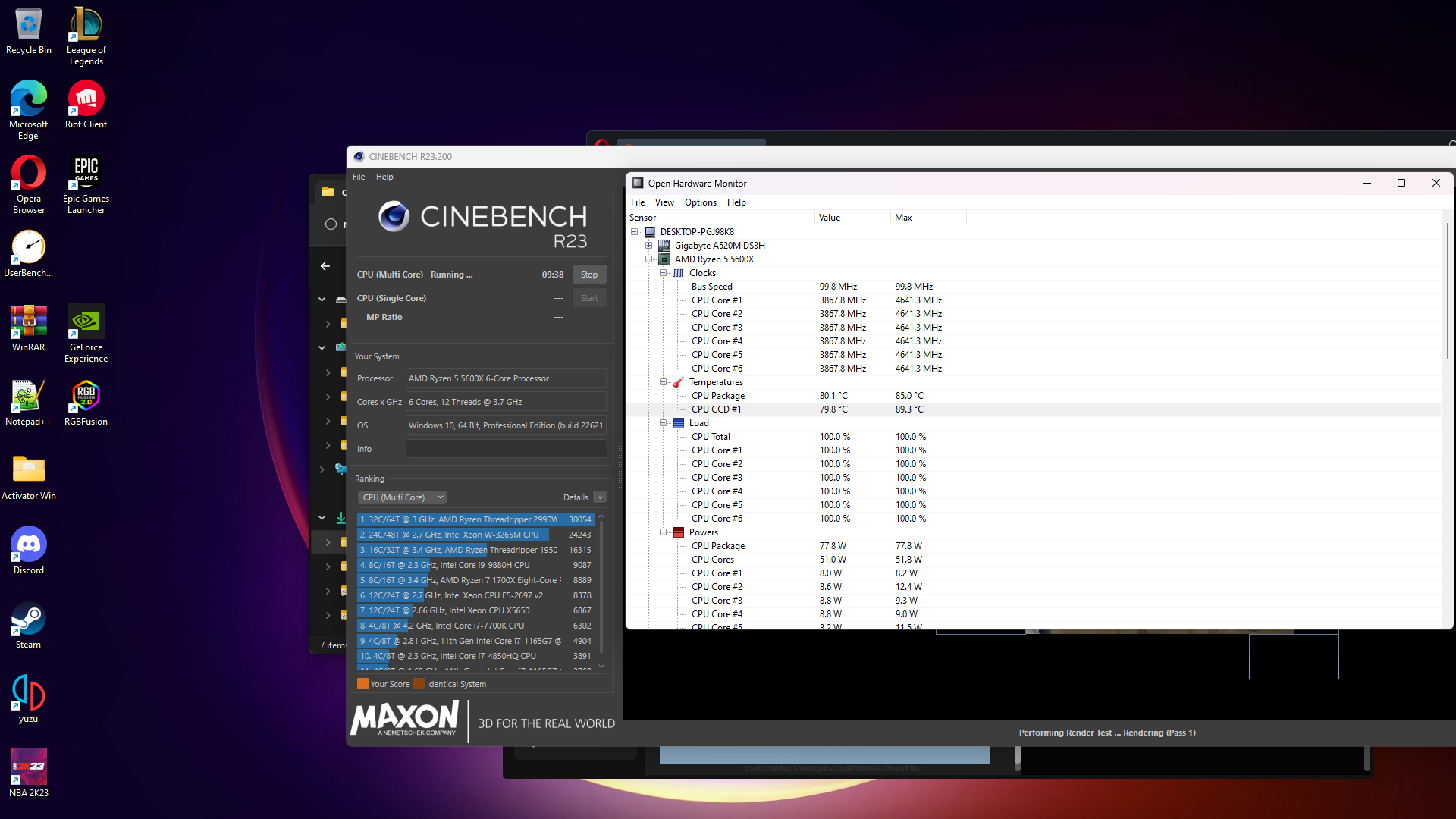Click the Identical System legend swatch
Viewport: 1456px width, 819px height.
pyautogui.click(x=419, y=684)
